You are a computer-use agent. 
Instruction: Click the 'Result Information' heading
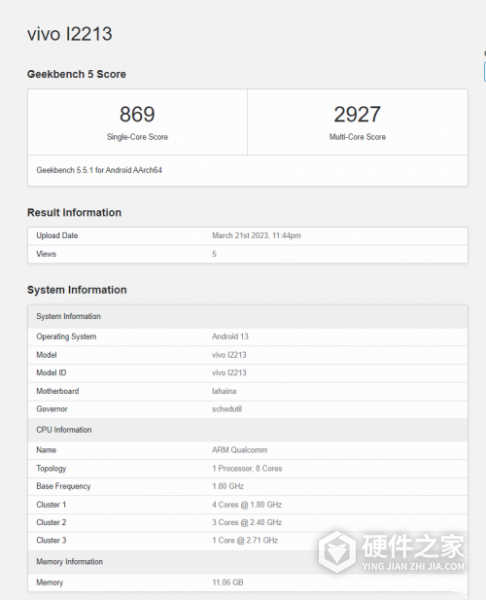tap(74, 212)
